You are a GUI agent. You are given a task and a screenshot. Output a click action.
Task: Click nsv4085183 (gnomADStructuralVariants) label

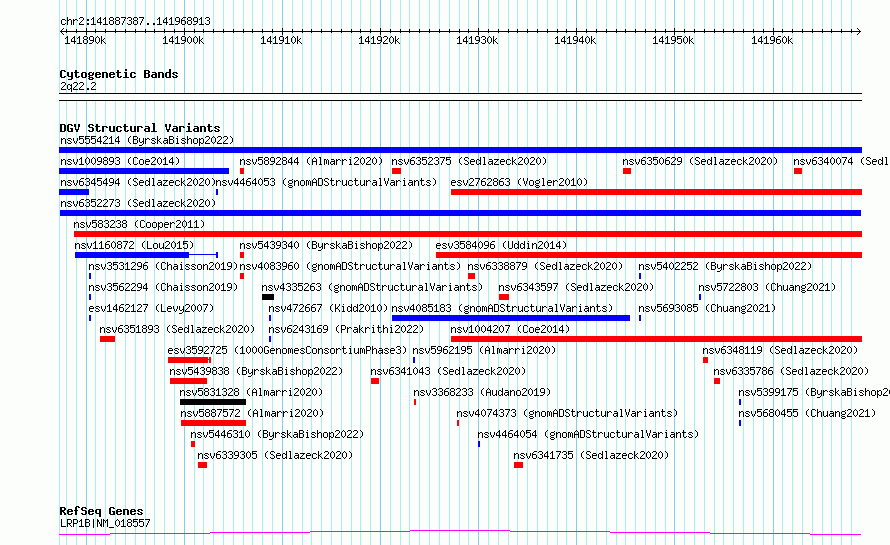pos(502,308)
